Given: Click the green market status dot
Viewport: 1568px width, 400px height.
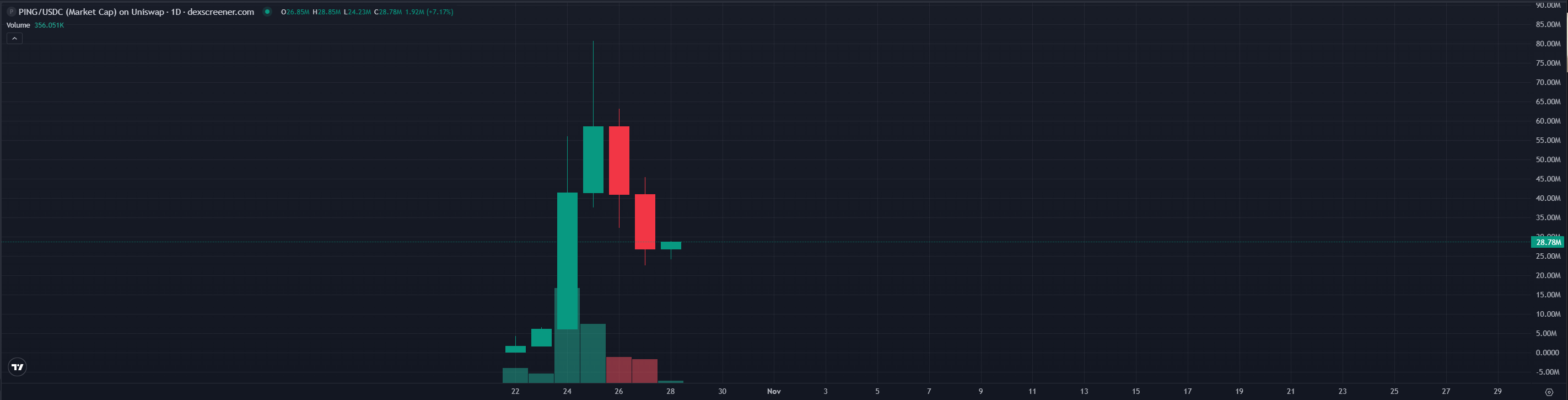Looking at the screenshot, I should (267, 12).
